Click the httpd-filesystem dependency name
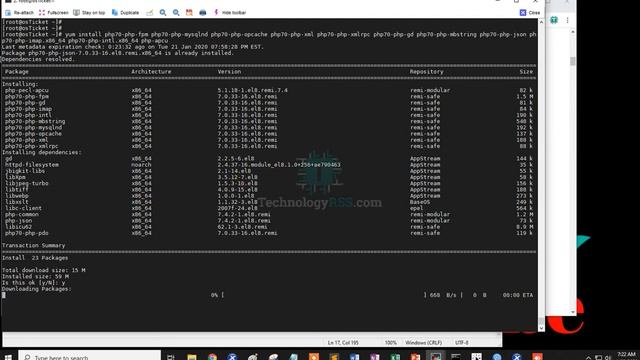This screenshot has width=640, height=360. (x=31, y=164)
